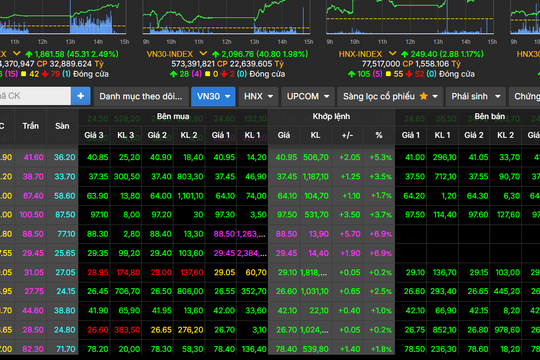Viewport: 540px width, 360px height.
Task: Expand the UPCOM tab dropdown arrow
Action: [326, 97]
